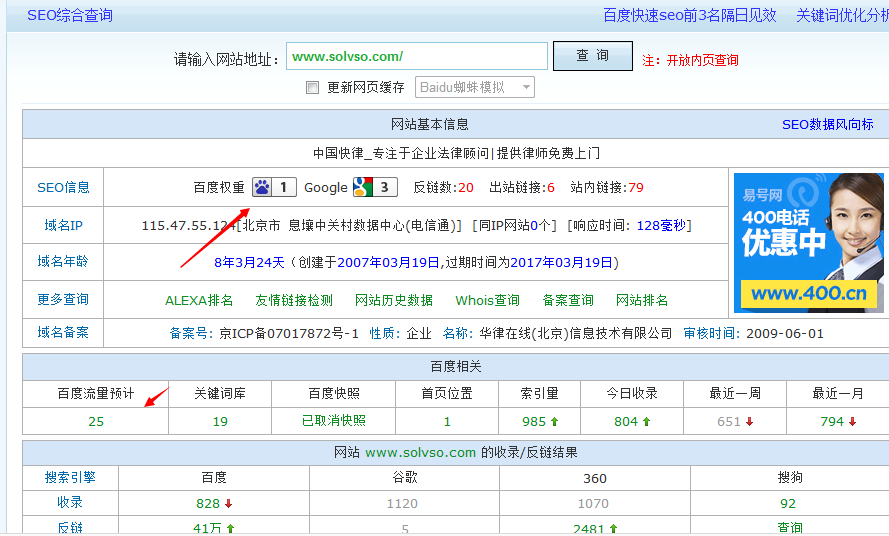Open 备案查询 link
889x536 pixels.
click(568, 300)
